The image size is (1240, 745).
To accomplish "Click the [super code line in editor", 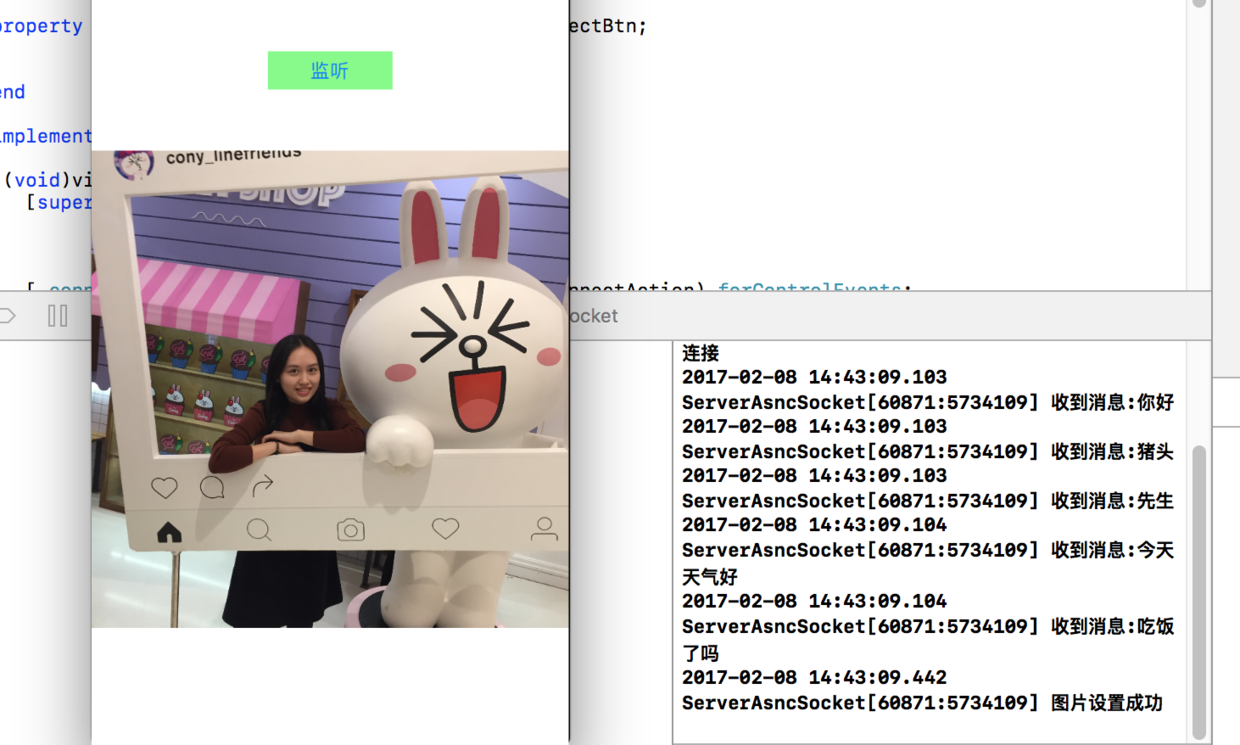I will [60, 202].
